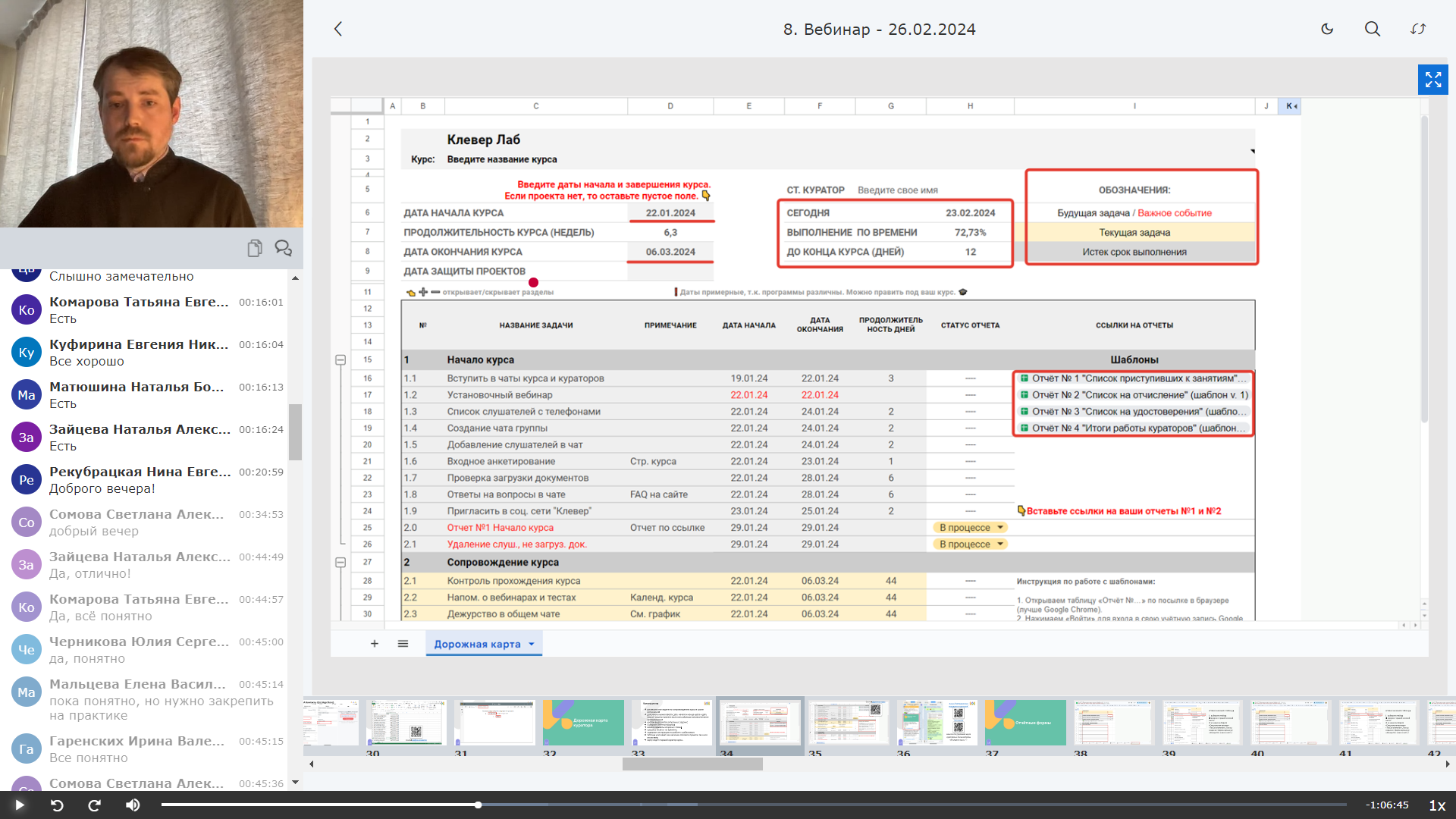The image size is (1456, 819).
Task: Change the 1x playback speed
Action: pyautogui.click(x=1436, y=805)
